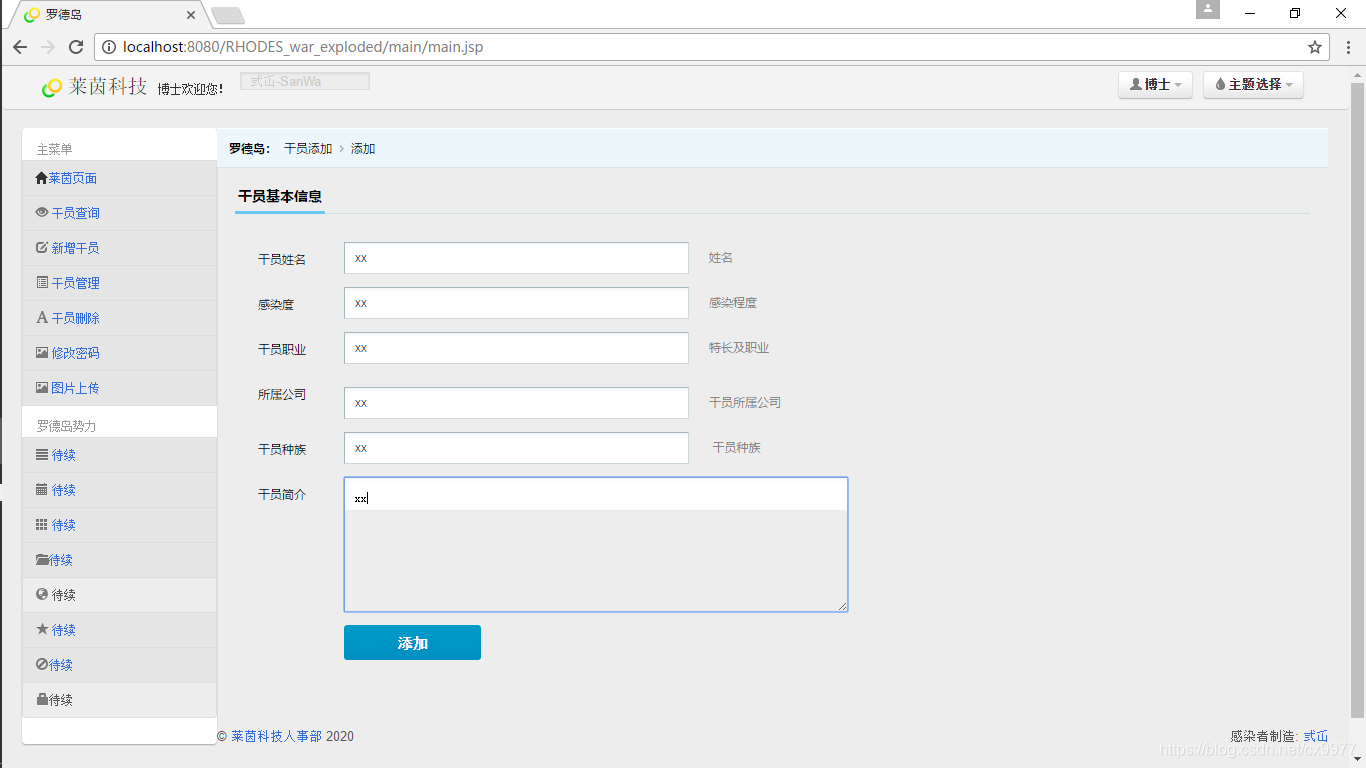Open the 干员查询 menu item
This screenshot has height=768, width=1366.
119,213
